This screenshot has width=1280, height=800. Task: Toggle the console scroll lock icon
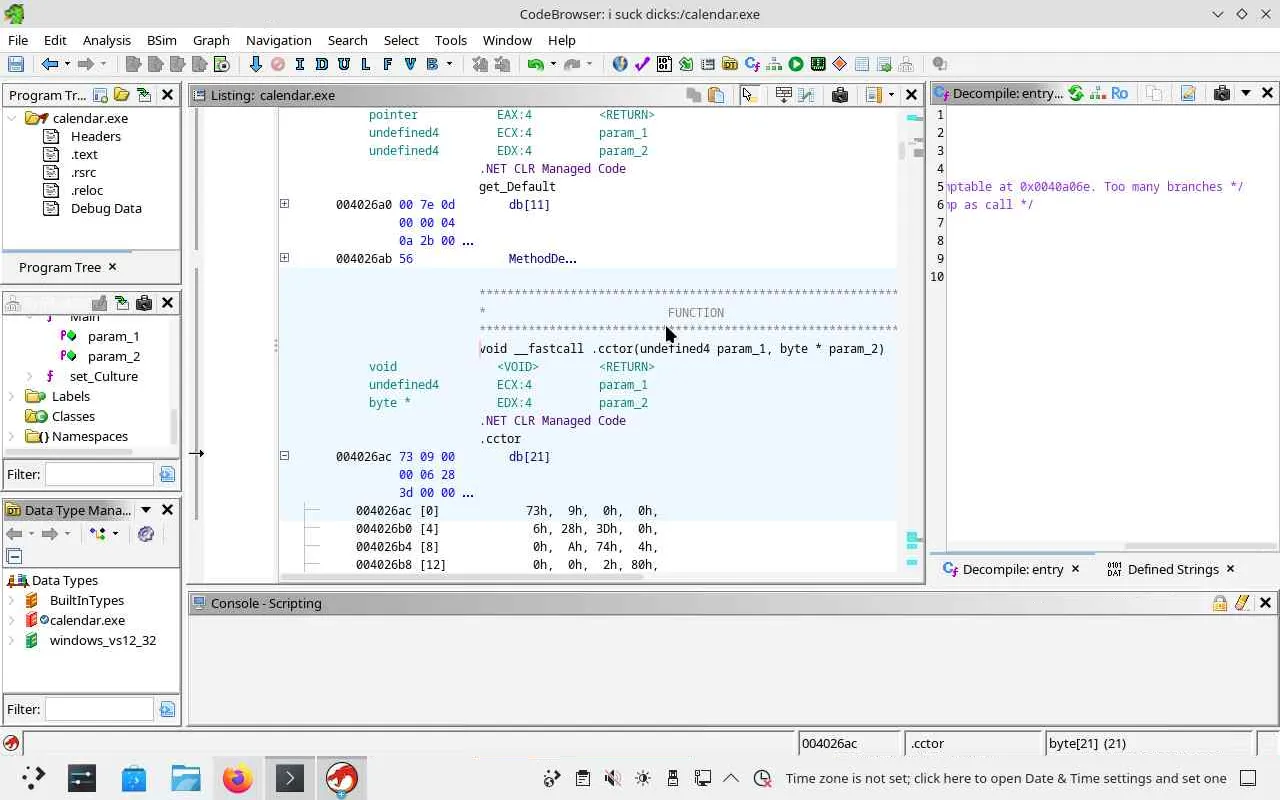click(x=1219, y=603)
